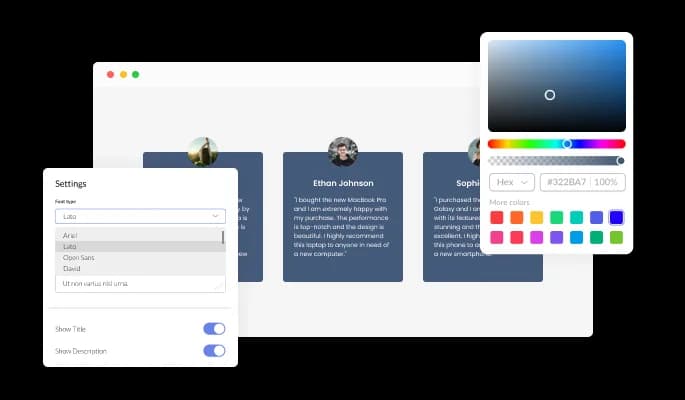Toggle the Show Description switch
The image size is (685, 400).
click(214, 351)
